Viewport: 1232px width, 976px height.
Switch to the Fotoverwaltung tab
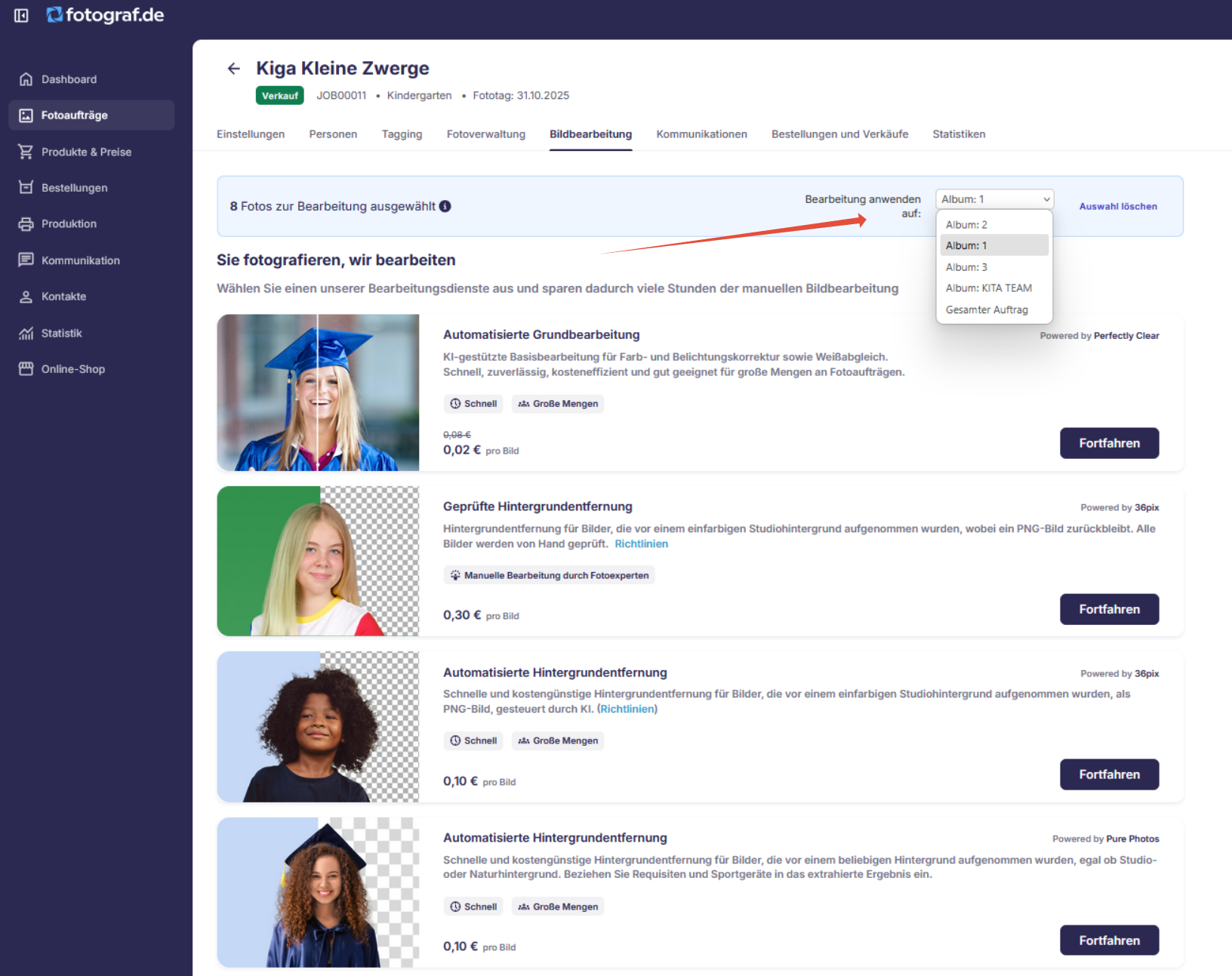coord(486,134)
